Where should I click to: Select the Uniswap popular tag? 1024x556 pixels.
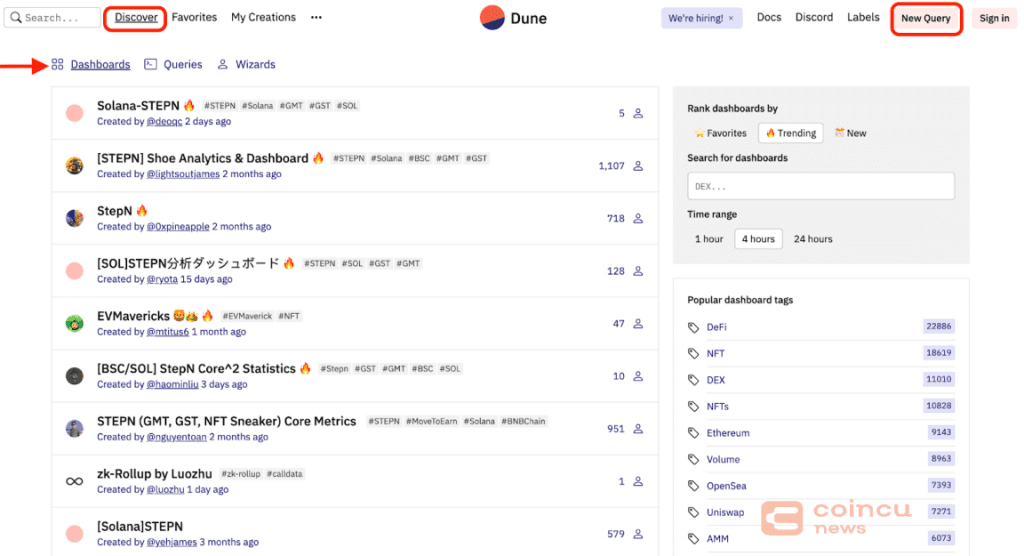[725, 512]
